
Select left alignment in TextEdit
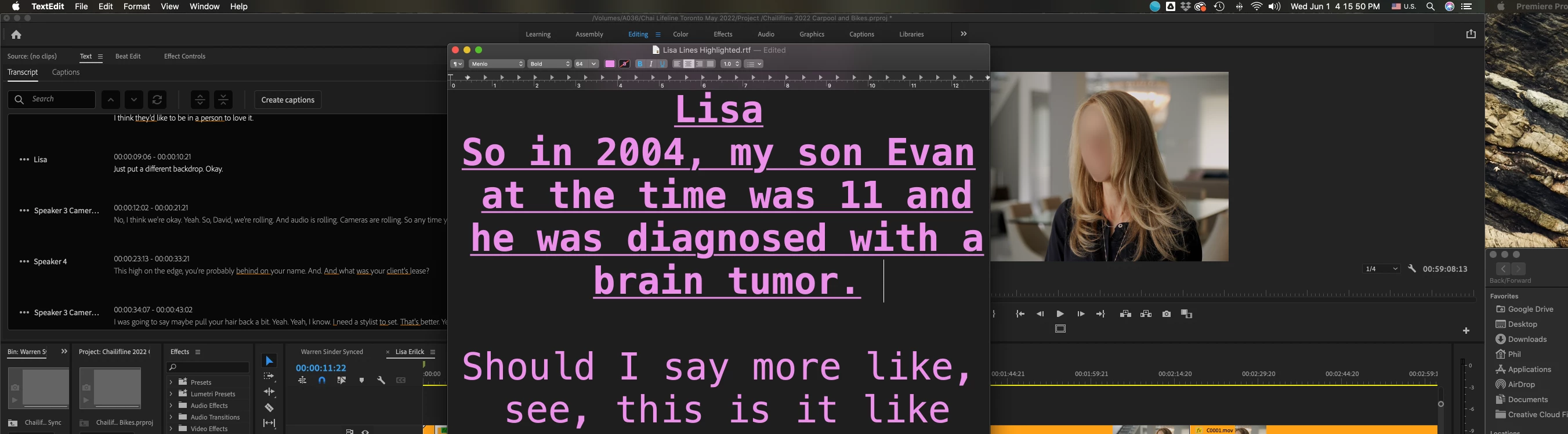coord(677,64)
